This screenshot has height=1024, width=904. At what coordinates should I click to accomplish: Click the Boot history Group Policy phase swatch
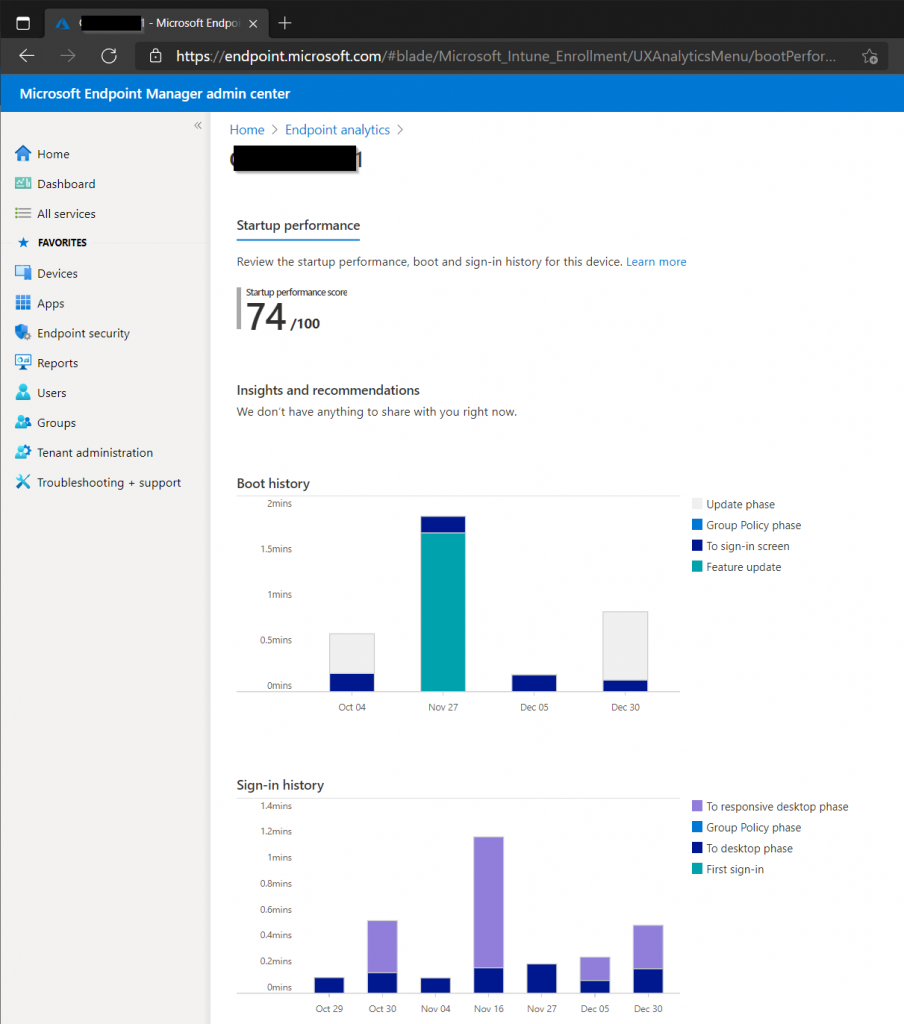697,524
